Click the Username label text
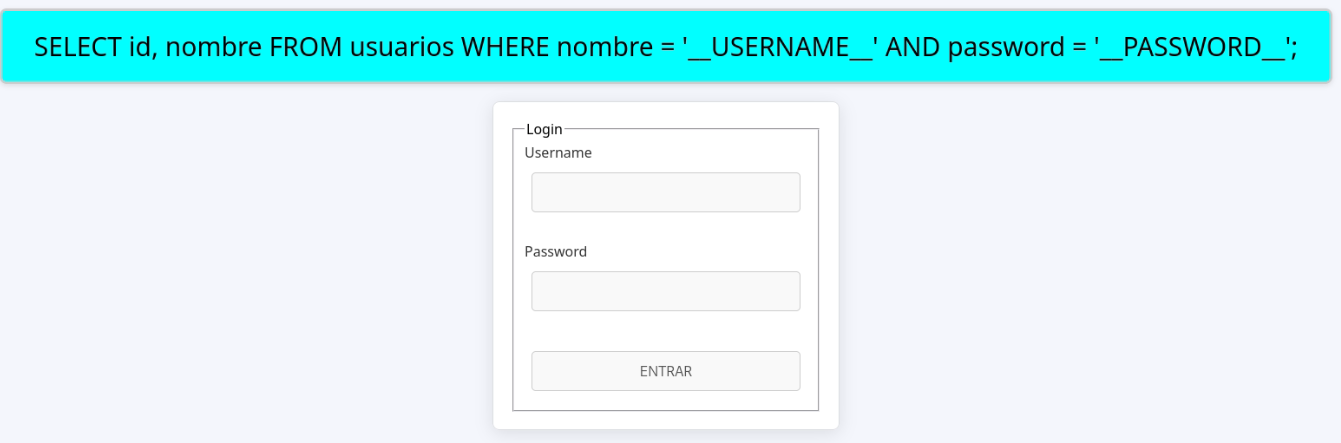This screenshot has height=443, width=1341. tap(558, 153)
